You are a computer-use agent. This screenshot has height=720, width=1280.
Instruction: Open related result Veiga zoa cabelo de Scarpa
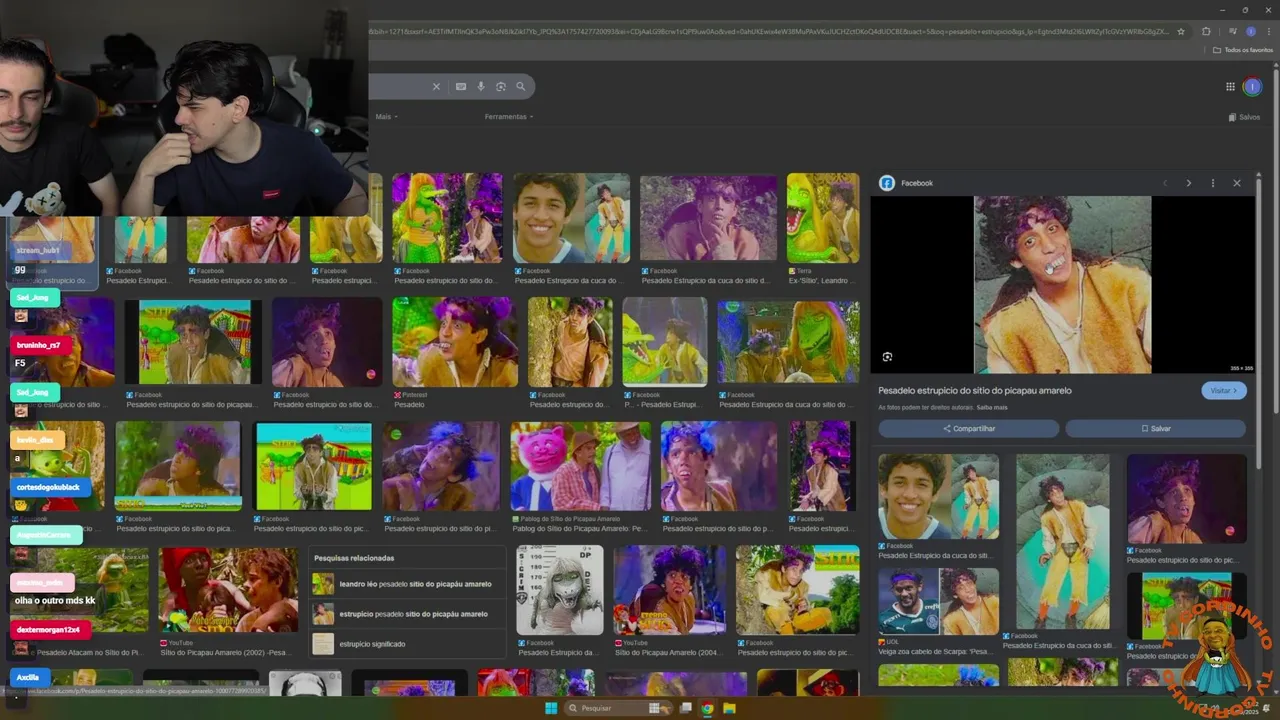click(938, 610)
